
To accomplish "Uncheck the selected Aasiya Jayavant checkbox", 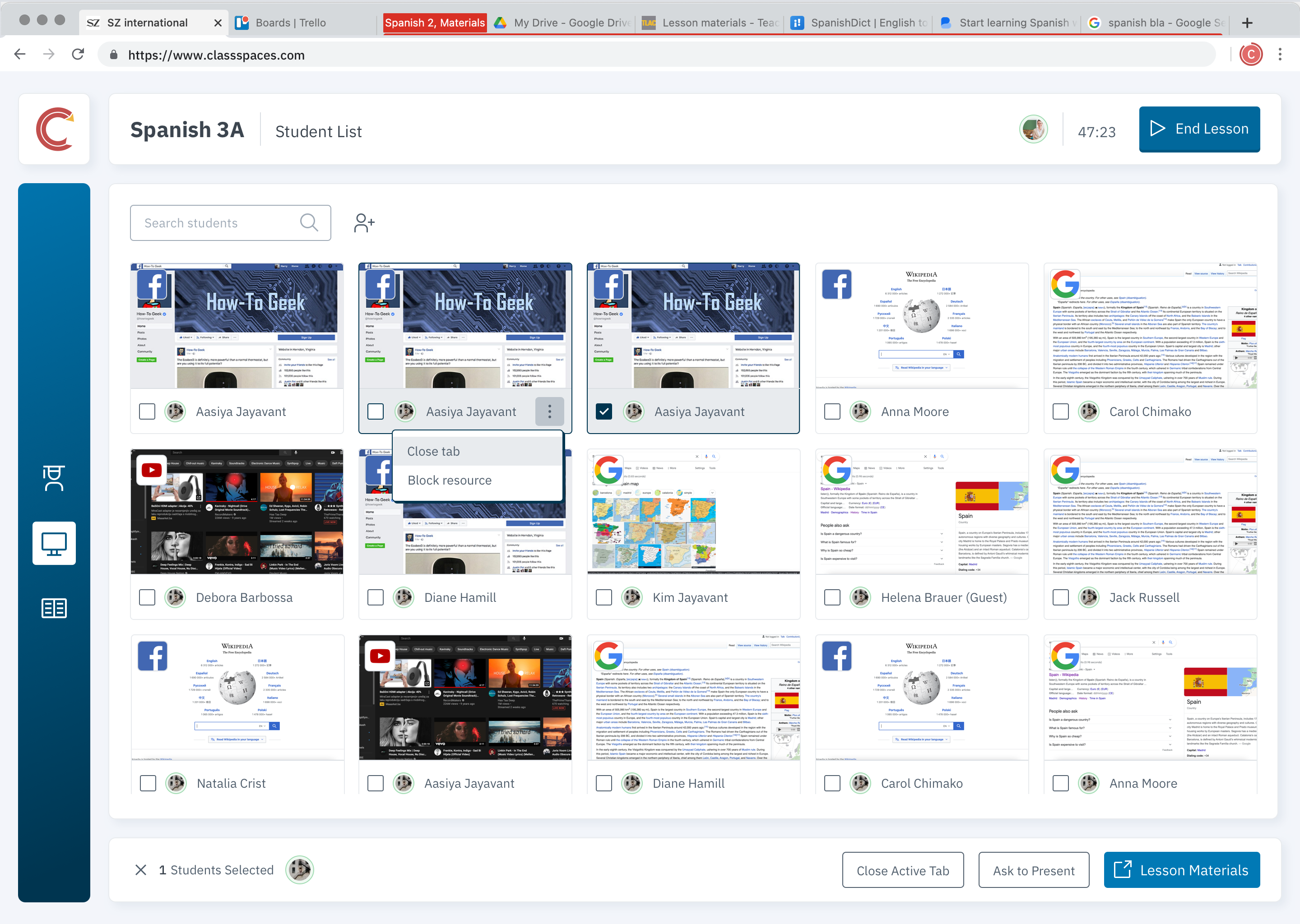I will (604, 411).
